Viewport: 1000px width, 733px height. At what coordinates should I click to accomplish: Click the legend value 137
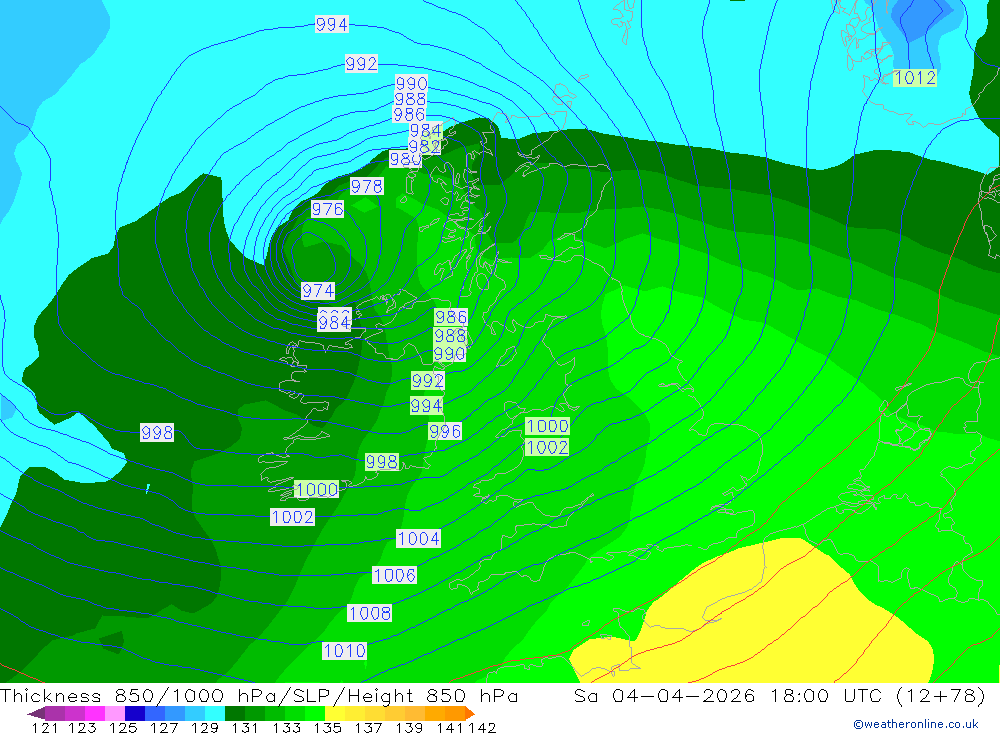[368, 727]
